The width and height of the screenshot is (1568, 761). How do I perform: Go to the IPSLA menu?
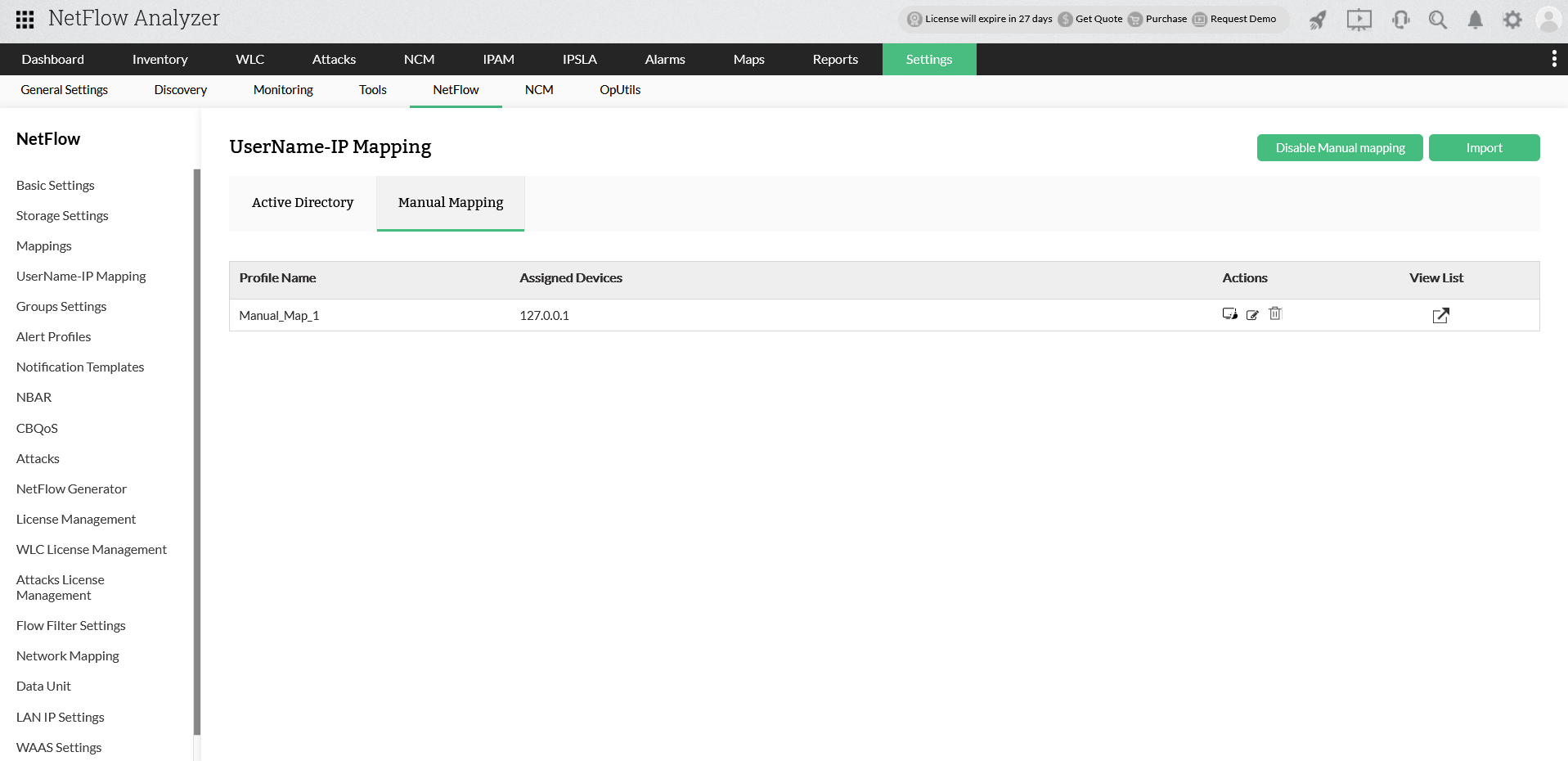click(x=580, y=59)
